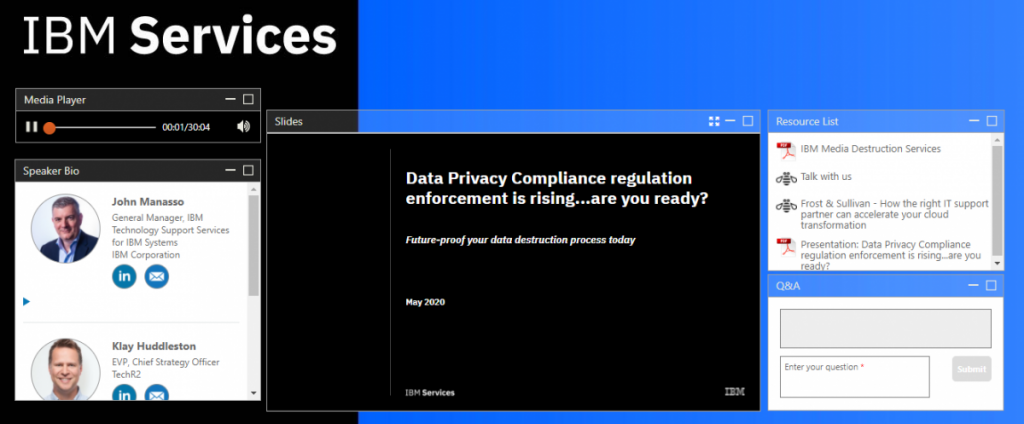This screenshot has height=424, width=1024.
Task: Email Klay Huddleston via envelope icon
Action: pos(157,393)
